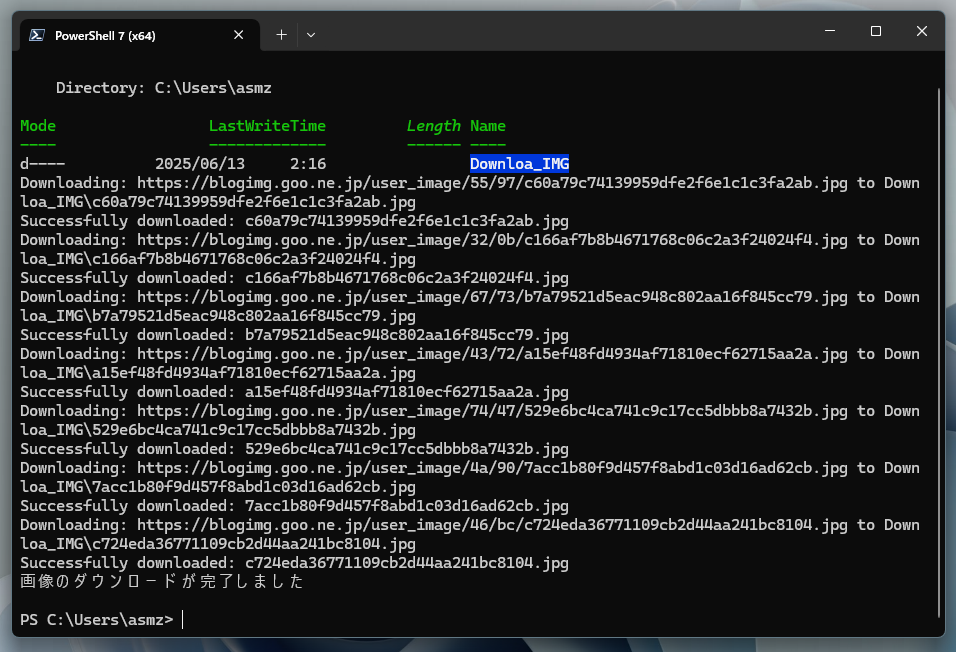Minimize the terminal window
Screen dimensions: 956x652
tap(830, 31)
